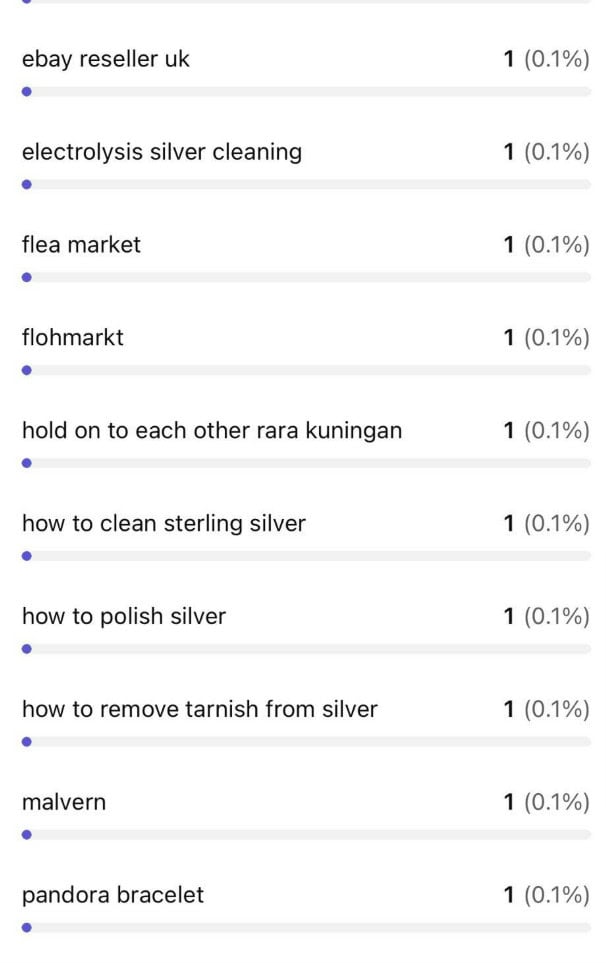Viewport: 606px width, 963px height.
Task: Select "how to remove tarnish from silver"
Action: 200,709
